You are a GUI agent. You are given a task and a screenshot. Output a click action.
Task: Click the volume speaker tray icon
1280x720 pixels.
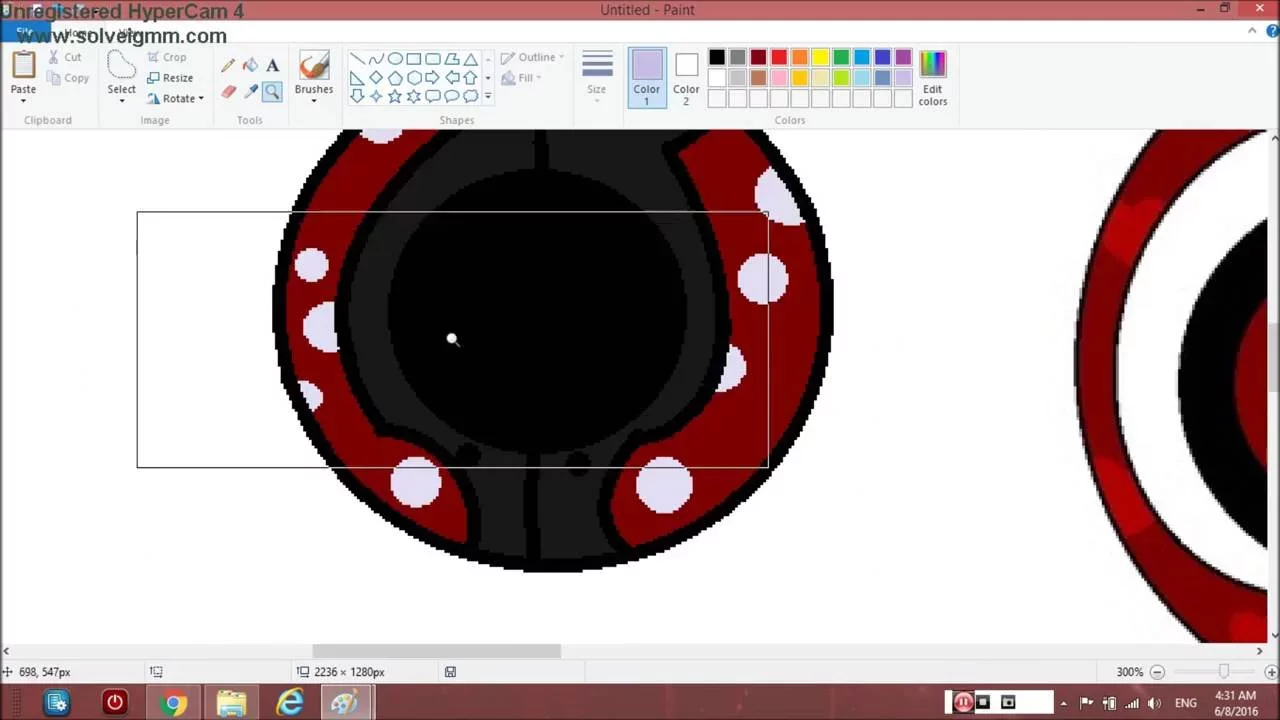(1153, 703)
